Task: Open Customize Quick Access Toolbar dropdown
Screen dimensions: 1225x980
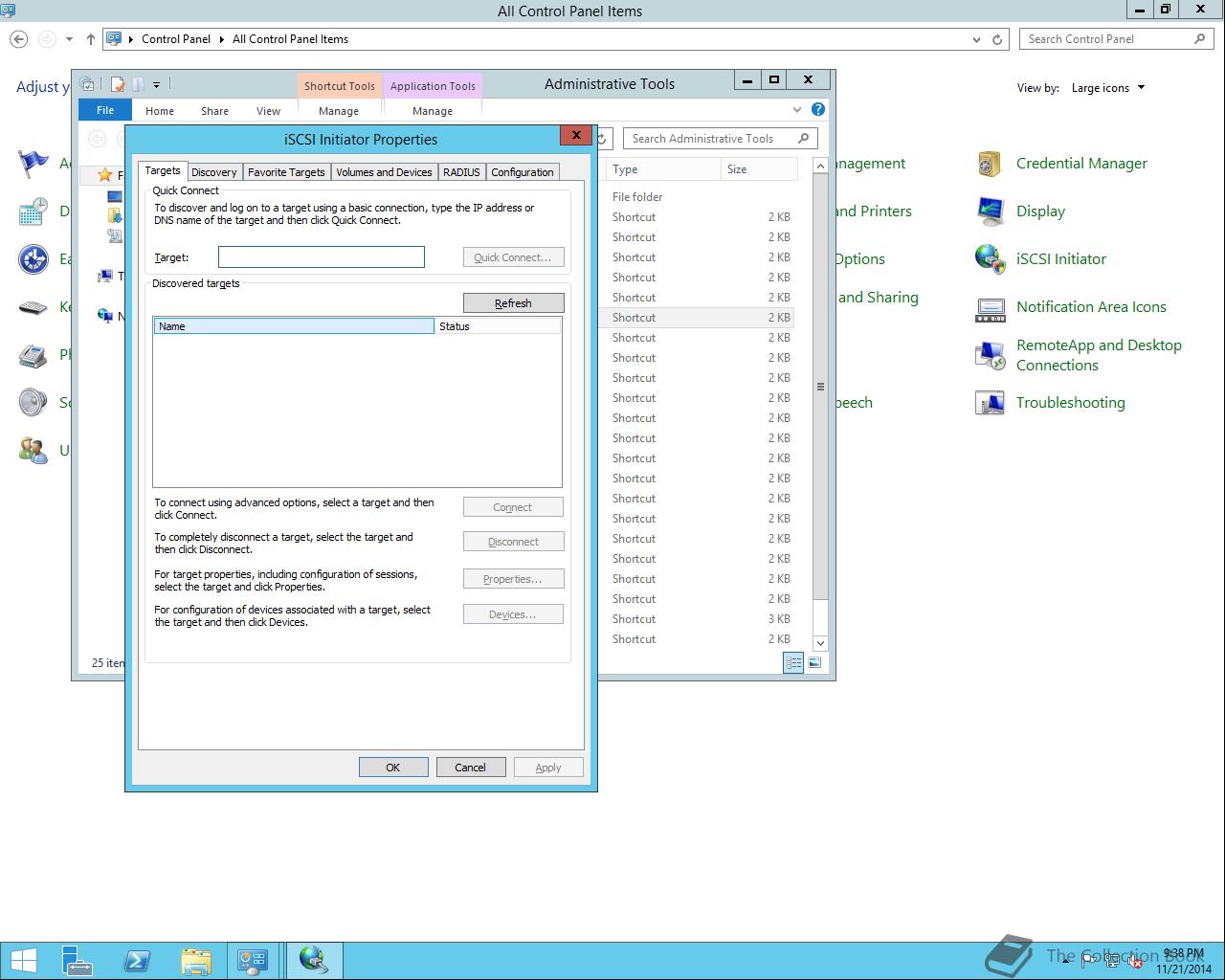Action: point(156,84)
